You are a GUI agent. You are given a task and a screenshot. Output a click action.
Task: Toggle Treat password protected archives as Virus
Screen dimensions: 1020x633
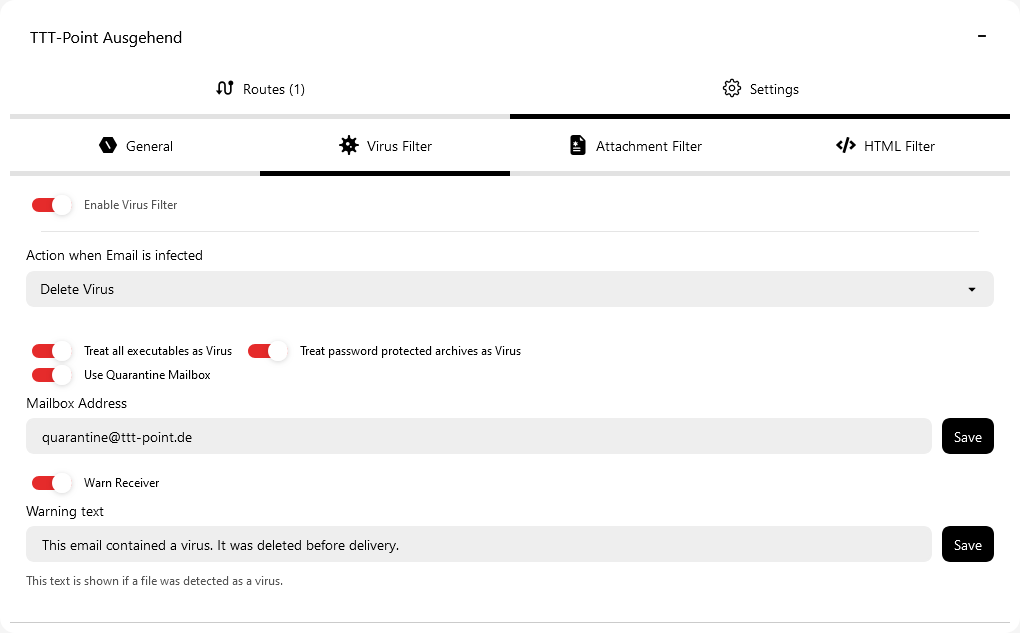[268, 351]
